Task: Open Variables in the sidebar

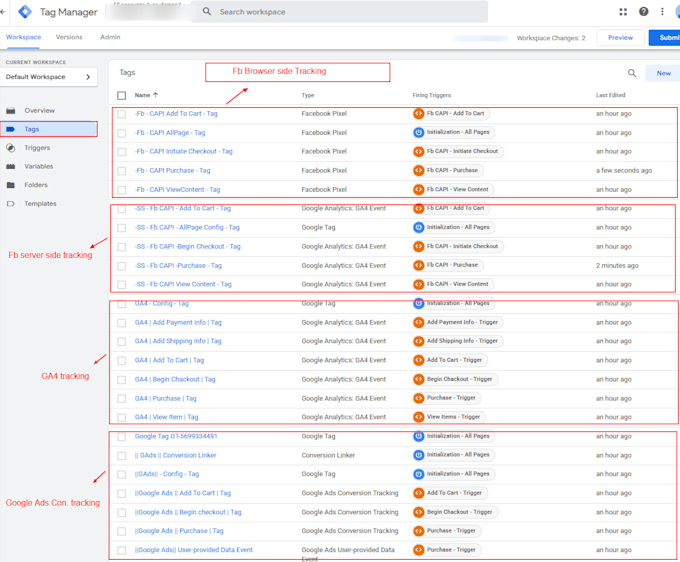Action: click(39, 167)
